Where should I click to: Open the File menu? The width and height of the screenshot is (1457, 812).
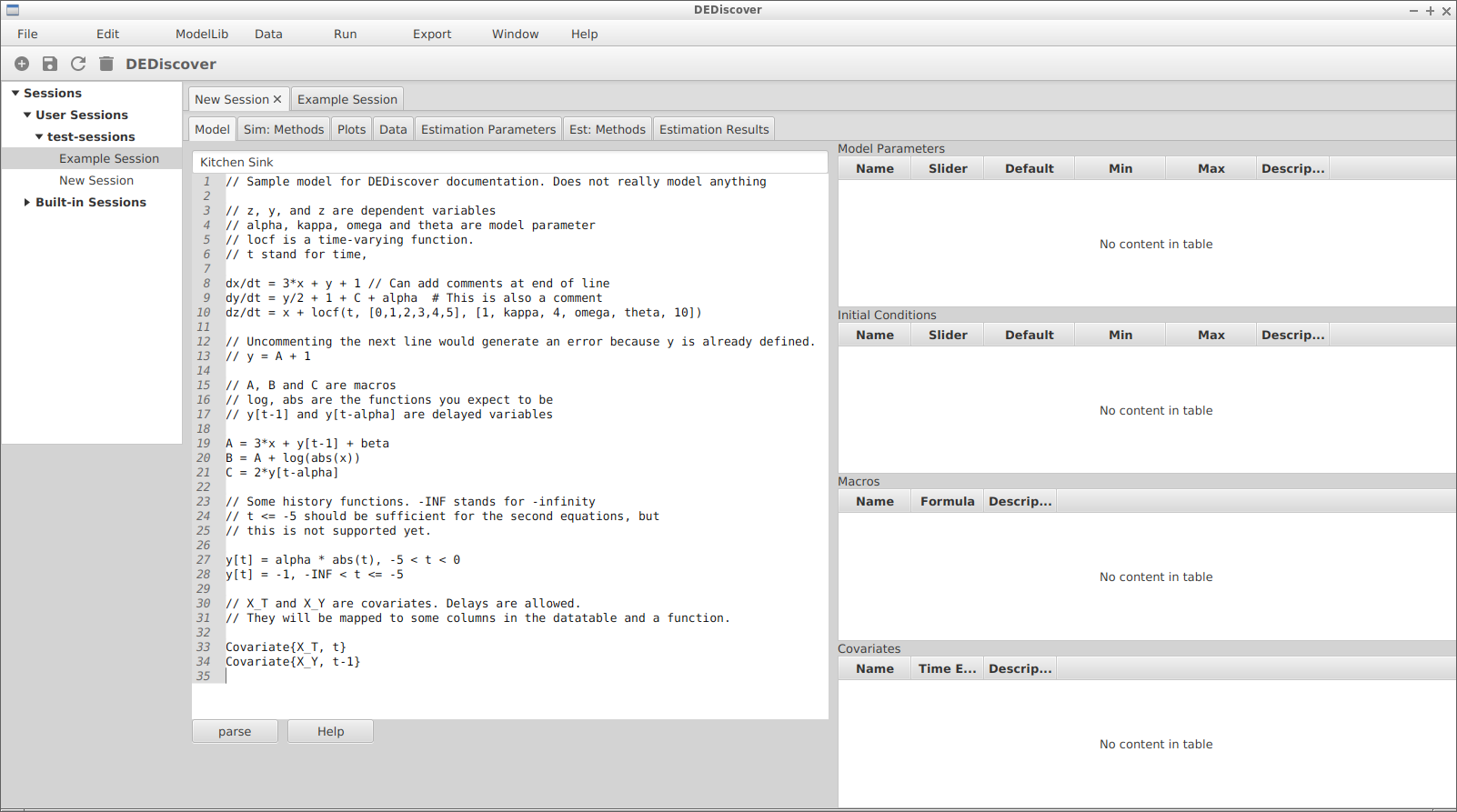[x=27, y=34]
